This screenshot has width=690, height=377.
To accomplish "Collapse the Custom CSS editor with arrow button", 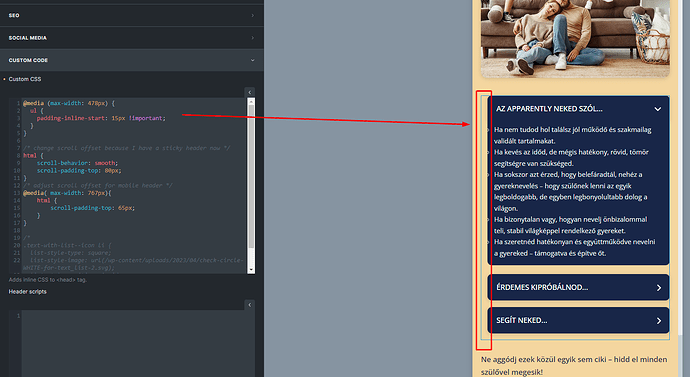I will 250,92.
